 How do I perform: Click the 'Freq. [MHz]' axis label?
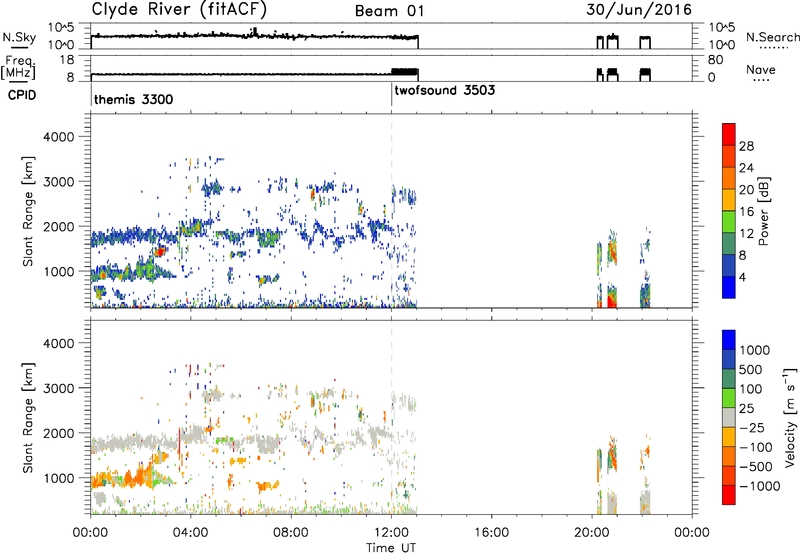pyautogui.click(x=19, y=68)
